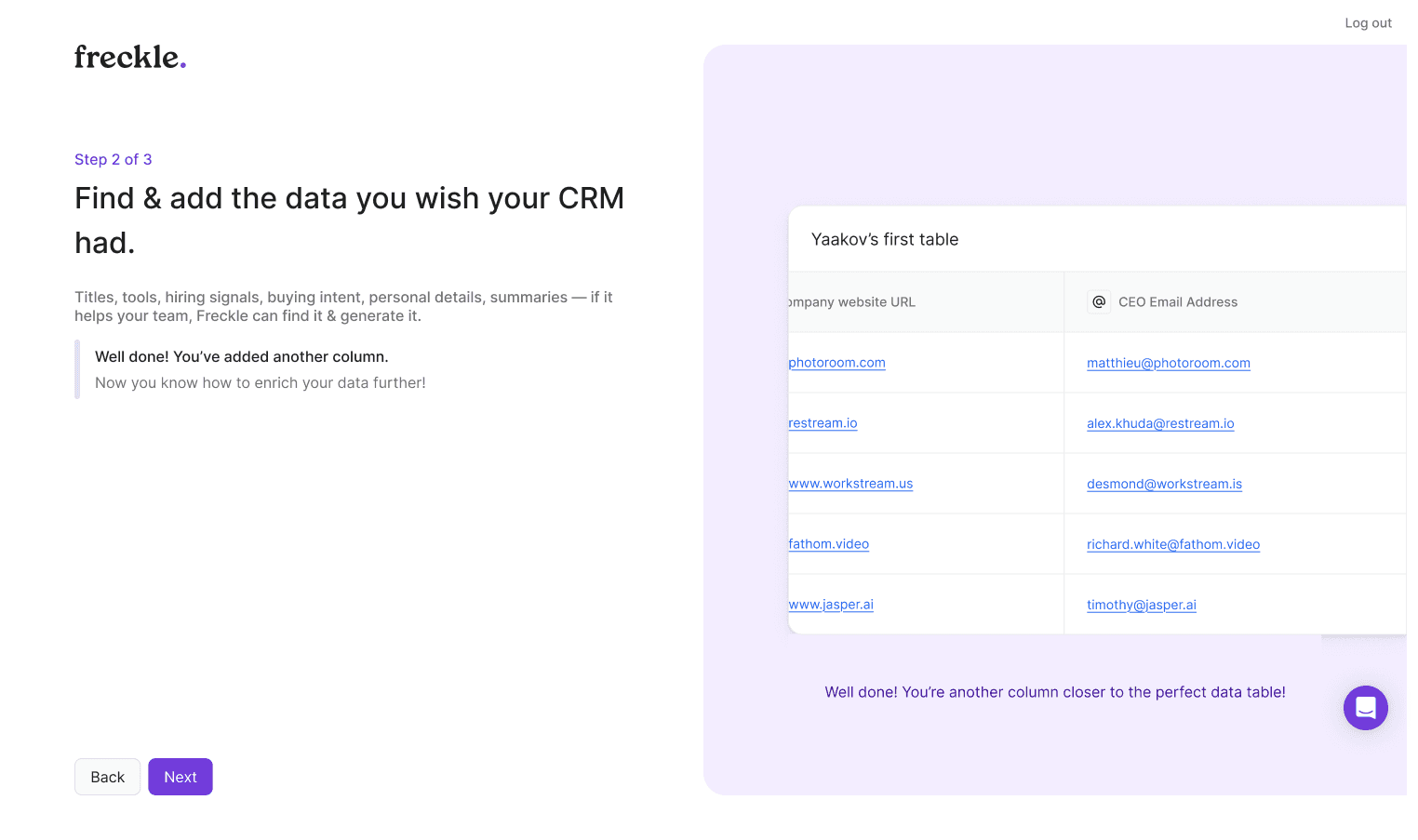Click the "Step 2 of 3" indicator

coord(114,159)
